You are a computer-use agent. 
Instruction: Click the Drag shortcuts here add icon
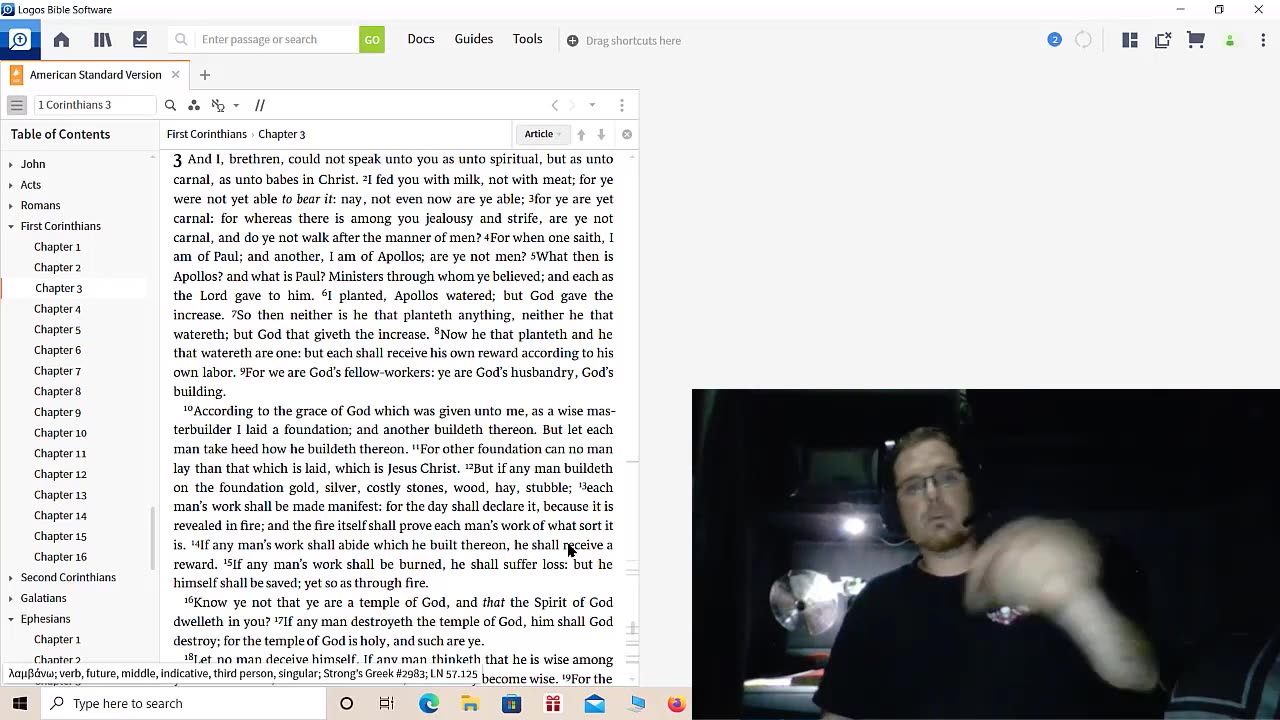pyautogui.click(x=572, y=41)
